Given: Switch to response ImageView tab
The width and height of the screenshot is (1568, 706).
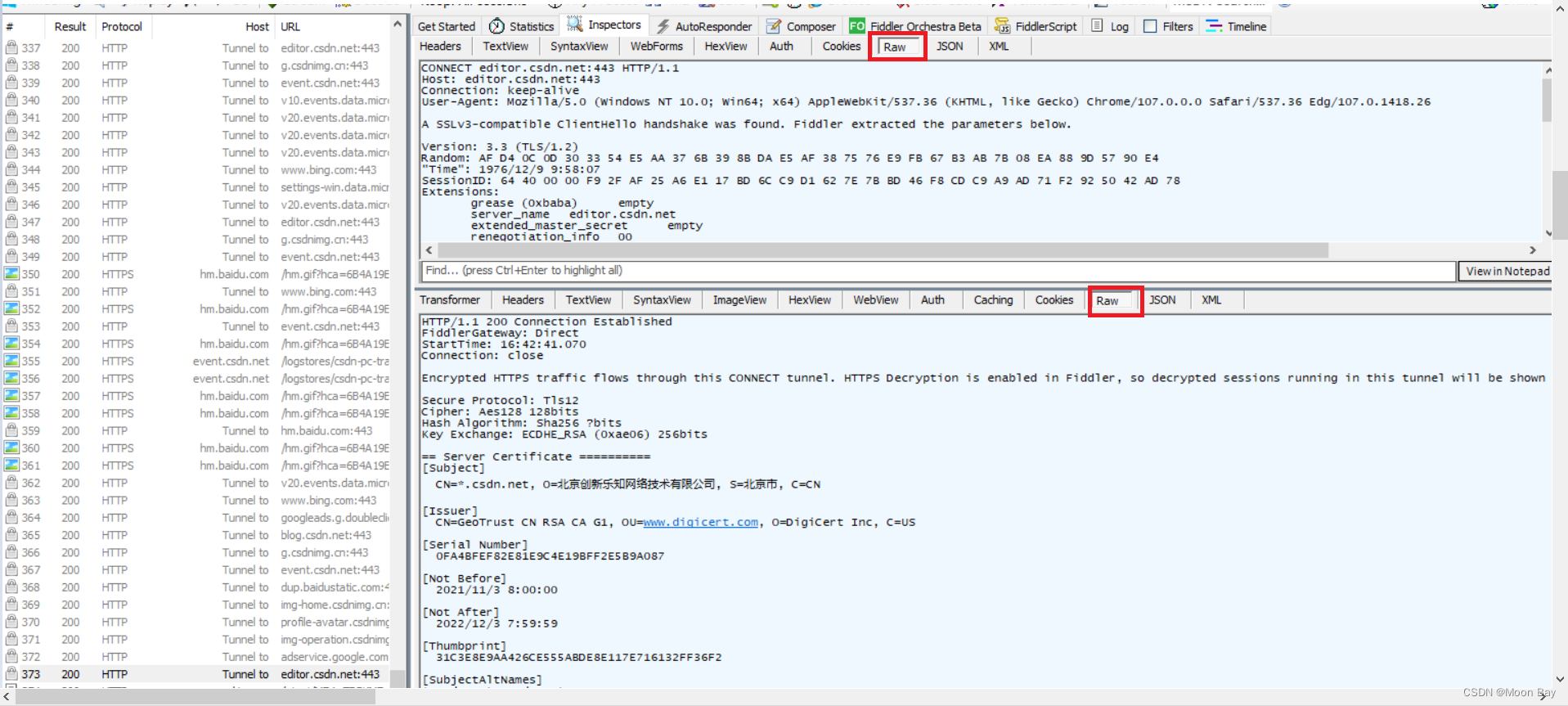Looking at the screenshot, I should [x=739, y=300].
